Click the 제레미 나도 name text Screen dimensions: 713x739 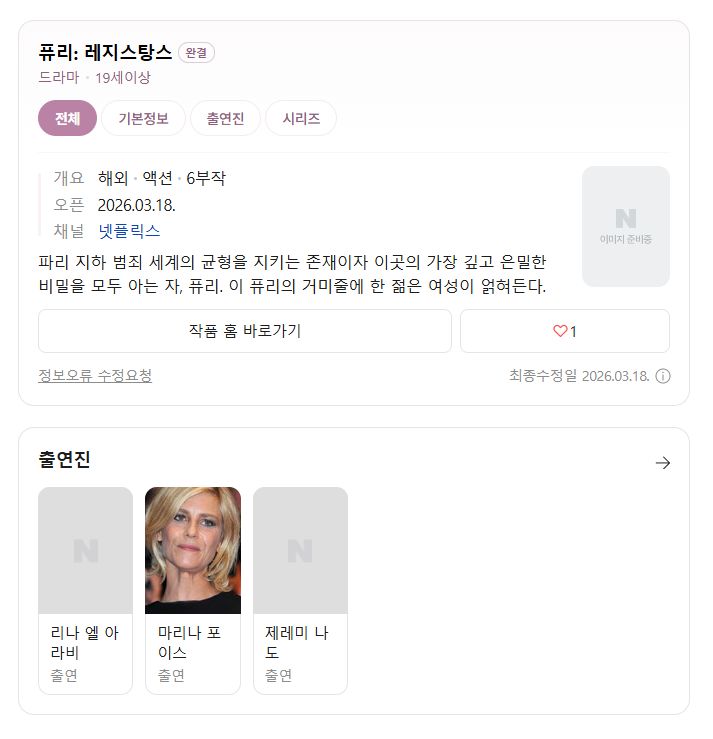tap(296, 642)
